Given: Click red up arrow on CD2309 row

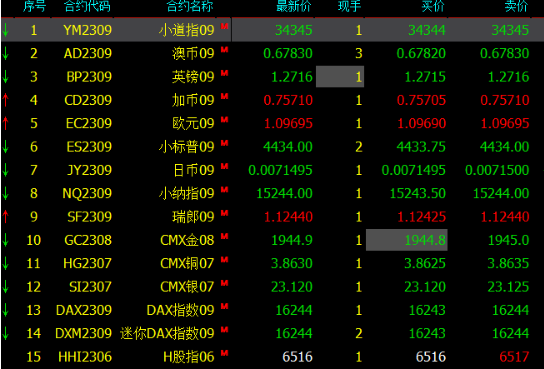Looking at the screenshot, I should 5,100.
